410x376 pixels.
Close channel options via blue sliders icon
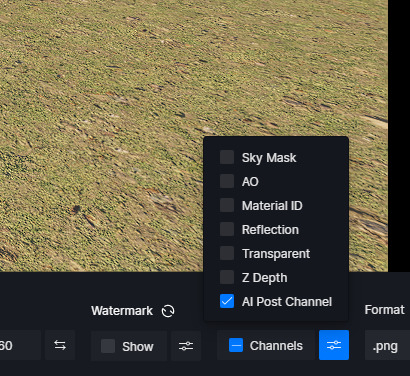coord(334,345)
